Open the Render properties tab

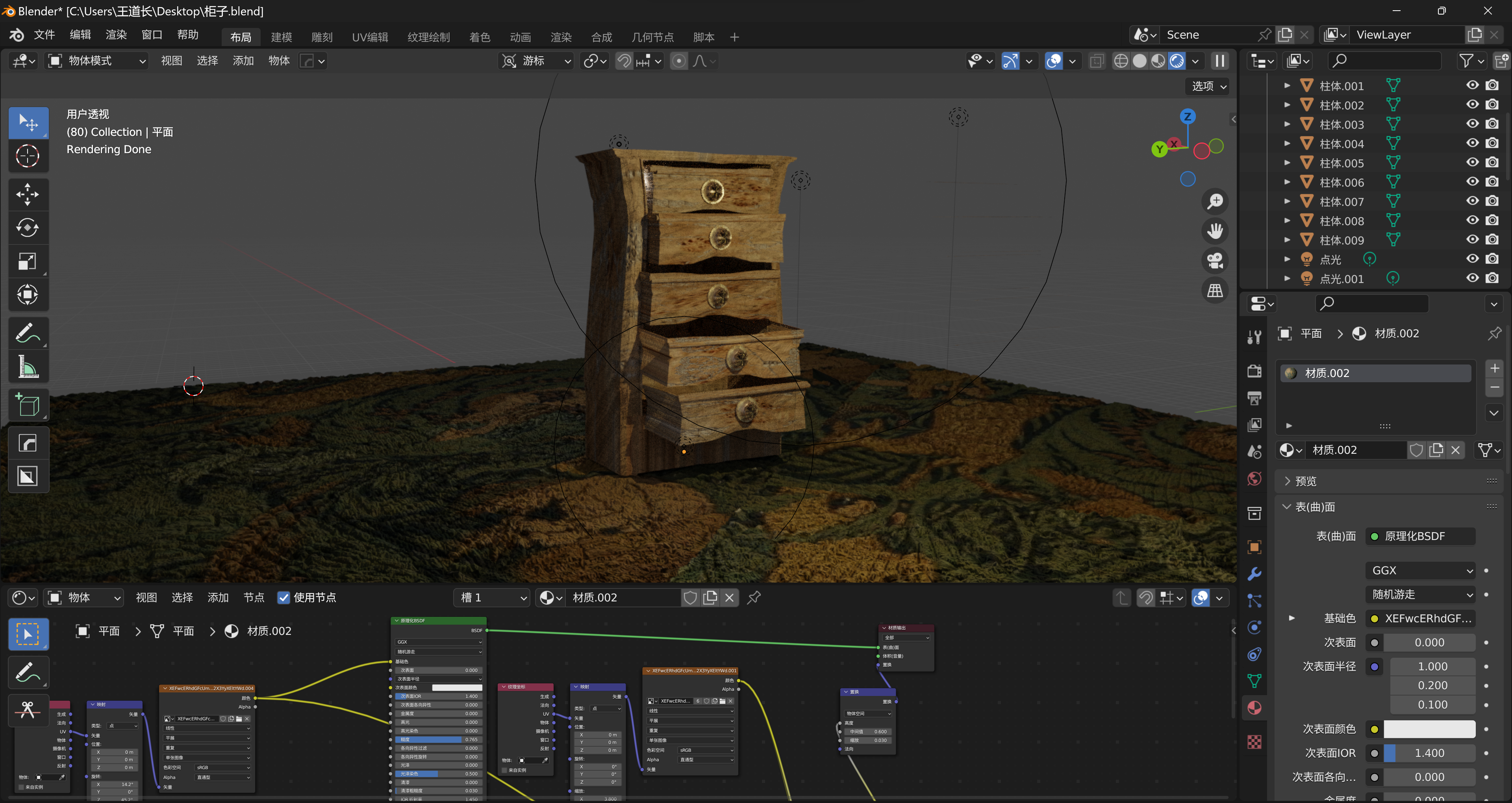1254,371
